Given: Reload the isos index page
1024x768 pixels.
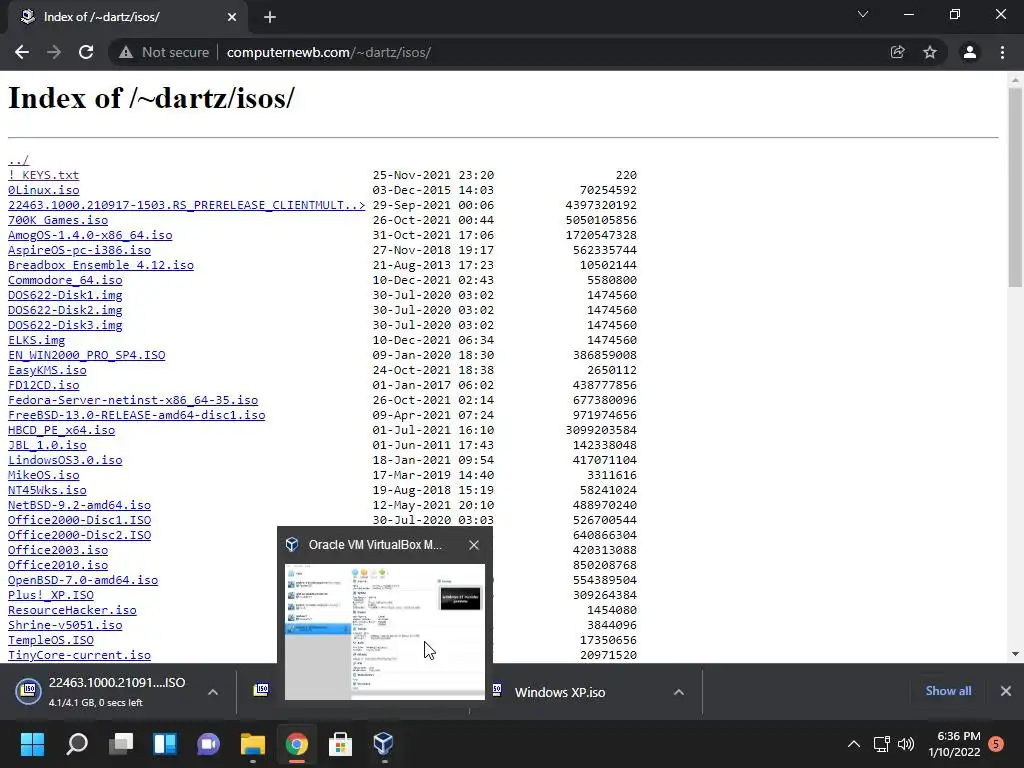Looking at the screenshot, I should 86,52.
